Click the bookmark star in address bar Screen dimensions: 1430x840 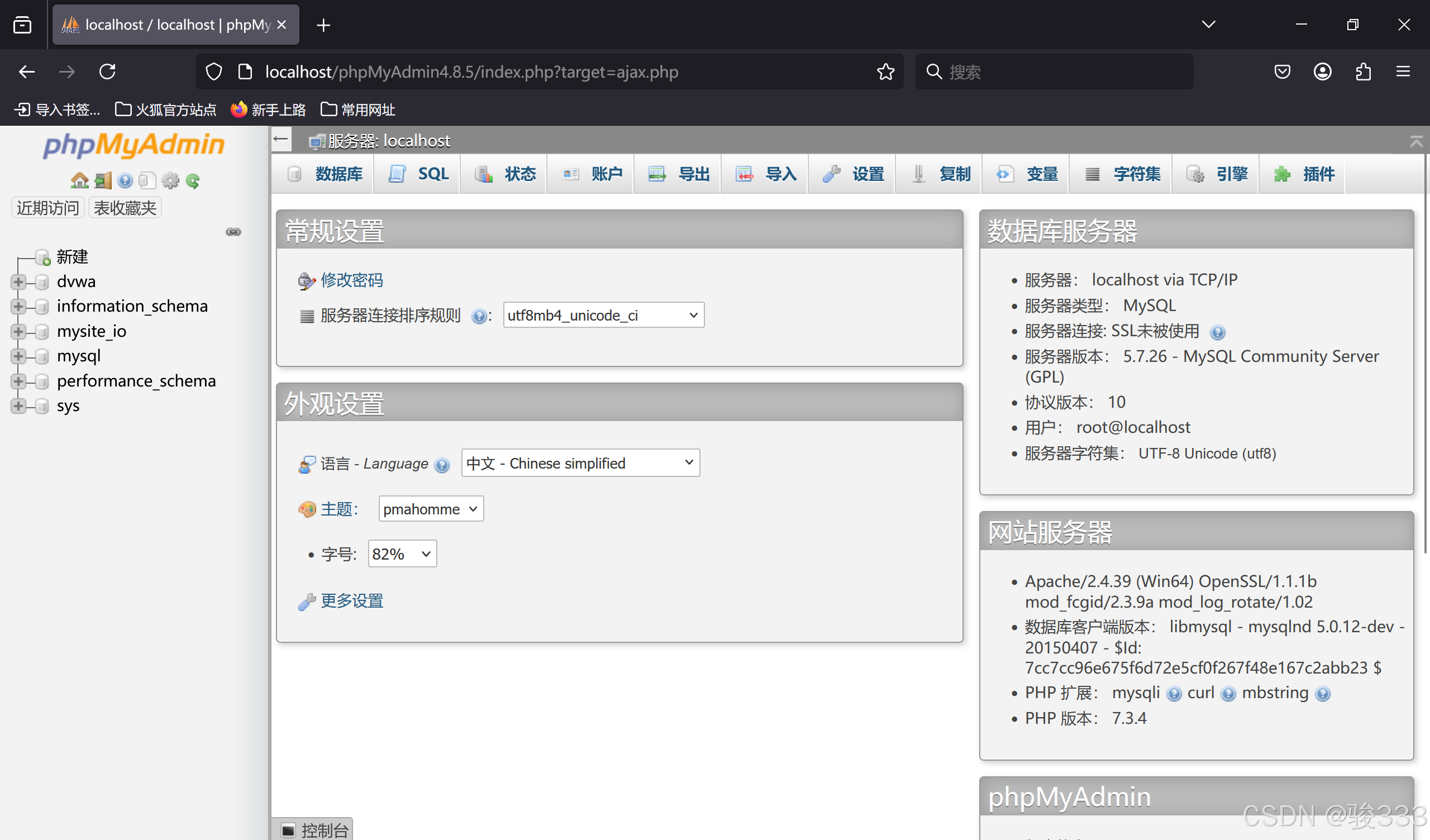coord(885,72)
